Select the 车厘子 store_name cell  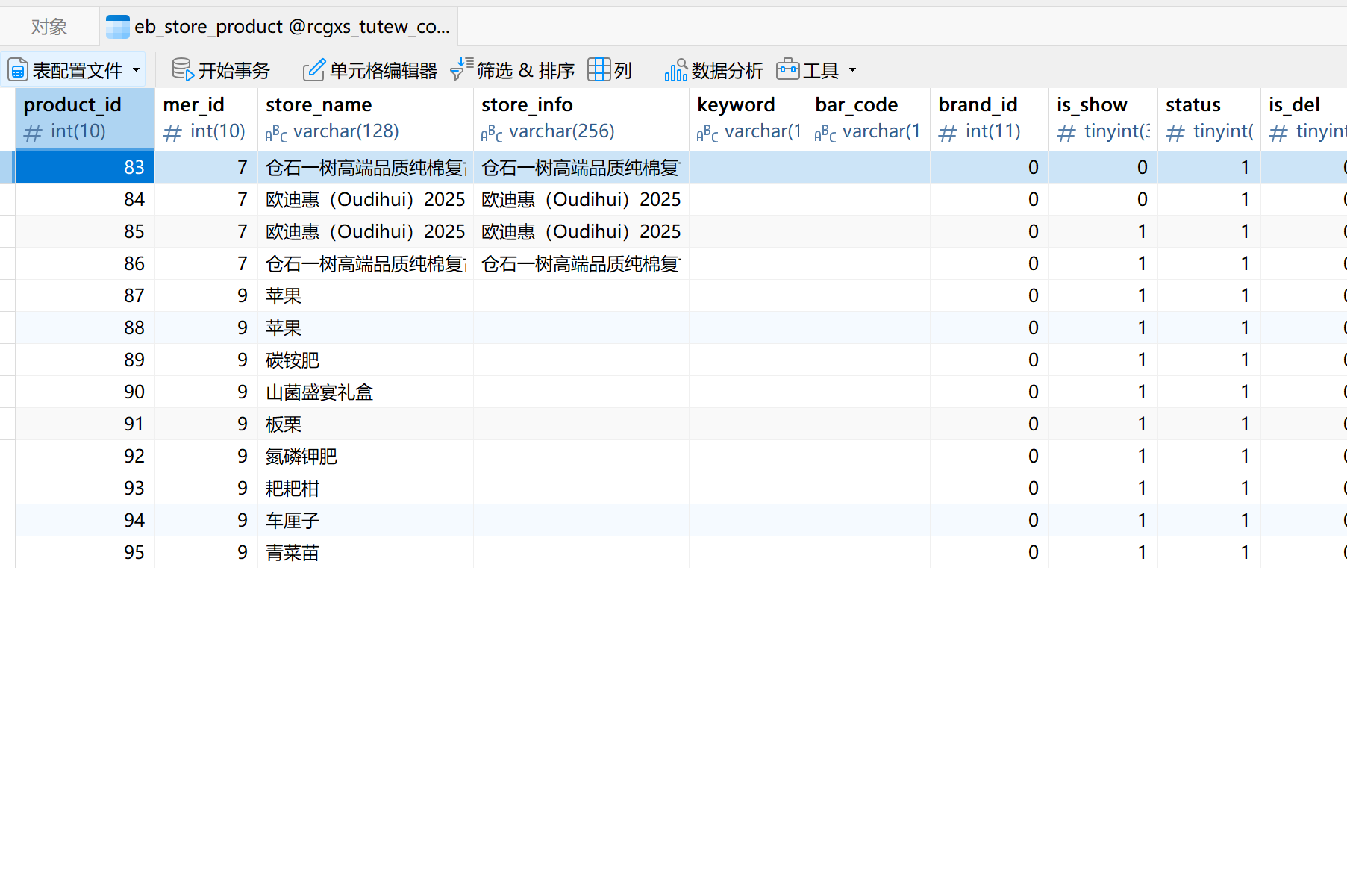coord(364,520)
